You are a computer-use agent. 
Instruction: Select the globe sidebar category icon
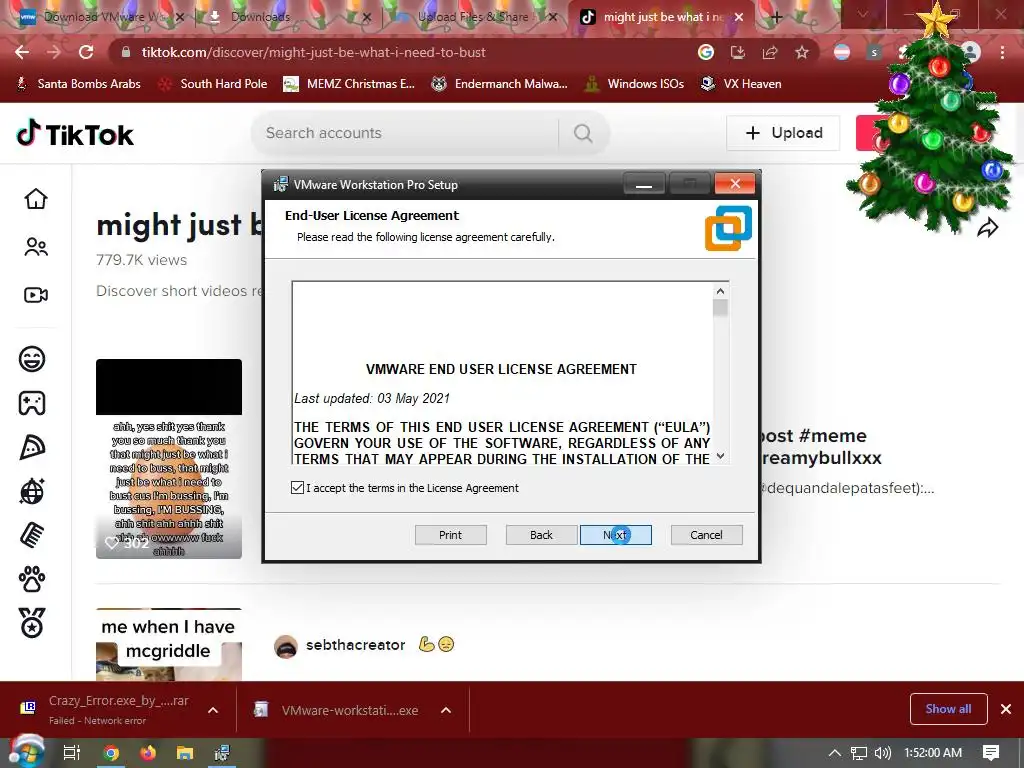[x=32, y=491]
